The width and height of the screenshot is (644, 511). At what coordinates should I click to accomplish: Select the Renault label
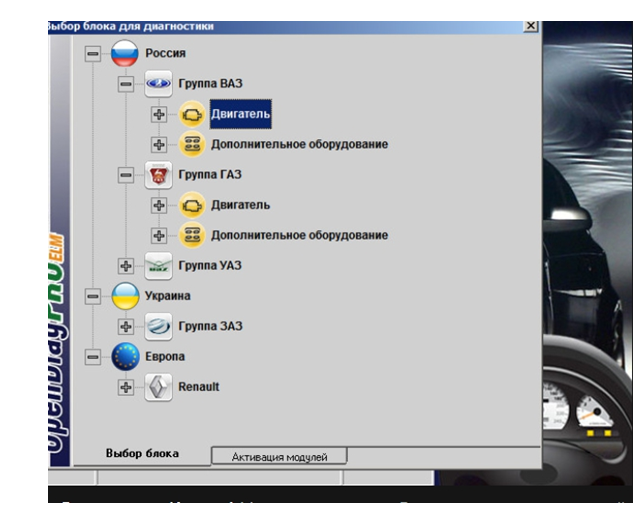coord(199,387)
